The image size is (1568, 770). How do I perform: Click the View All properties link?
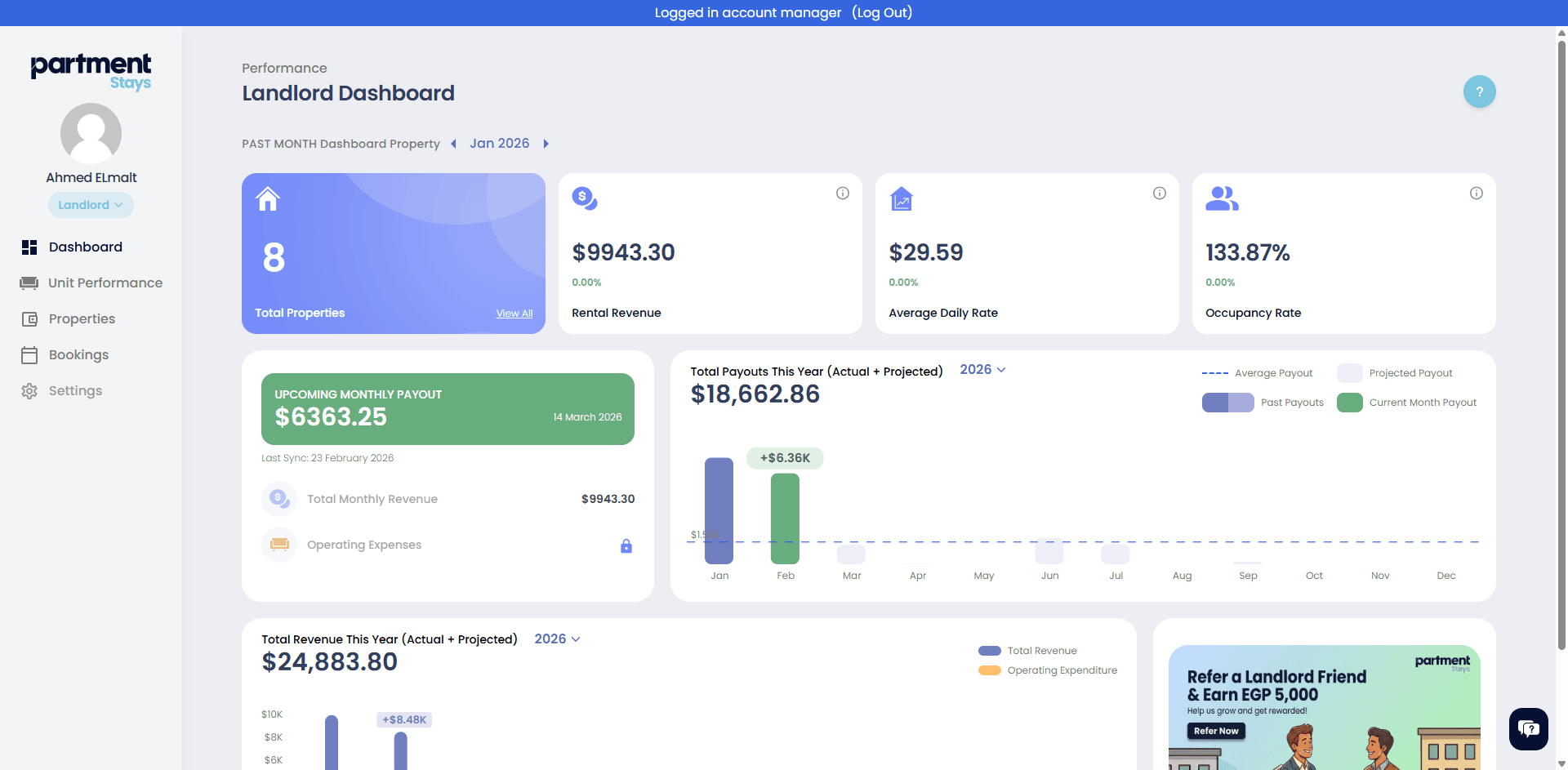tap(514, 314)
